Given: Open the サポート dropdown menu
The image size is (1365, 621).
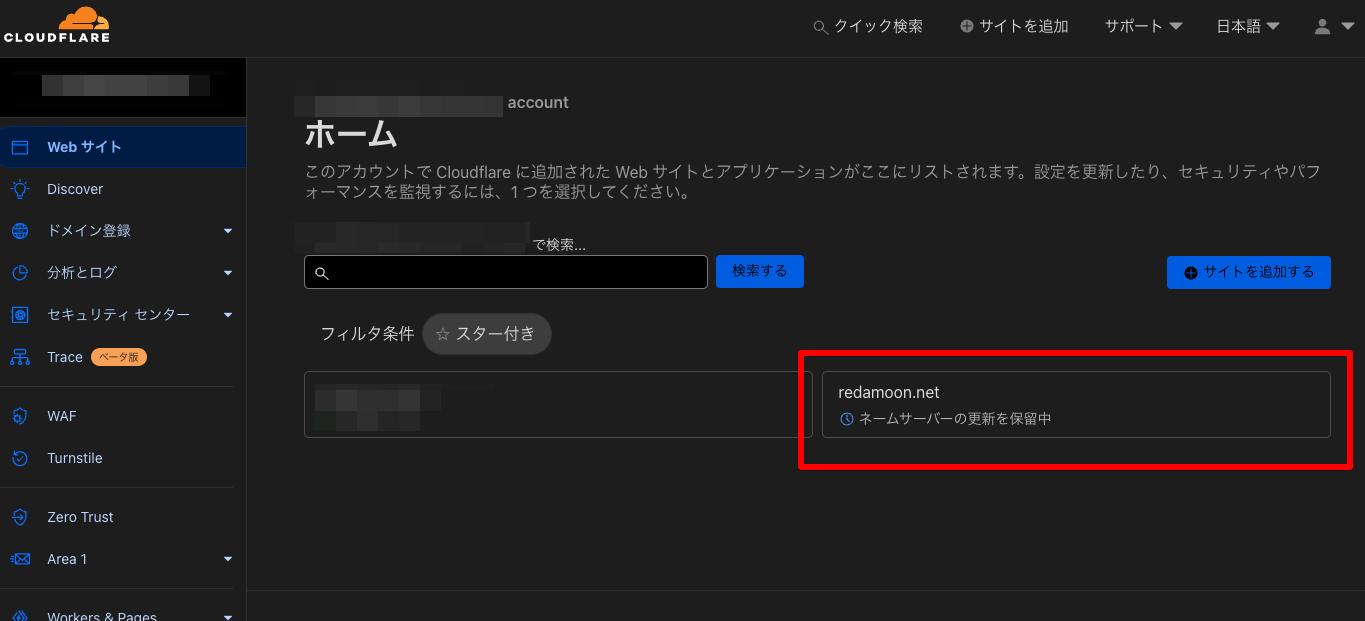Looking at the screenshot, I should (x=1144, y=27).
